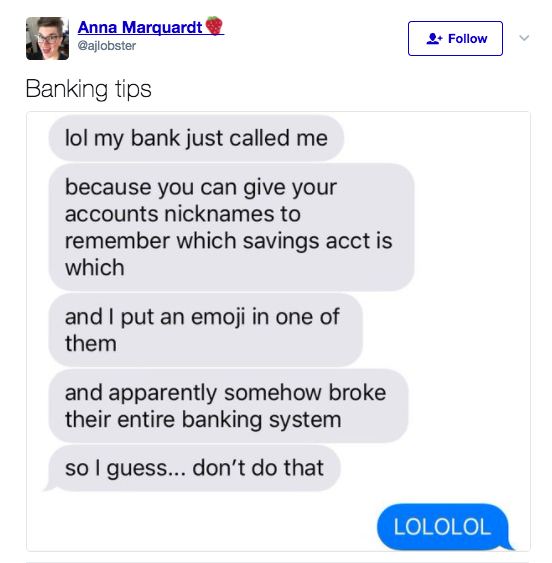Click the tail of the blue sent bubble
552x563 pixels.
(x=509, y=546)
